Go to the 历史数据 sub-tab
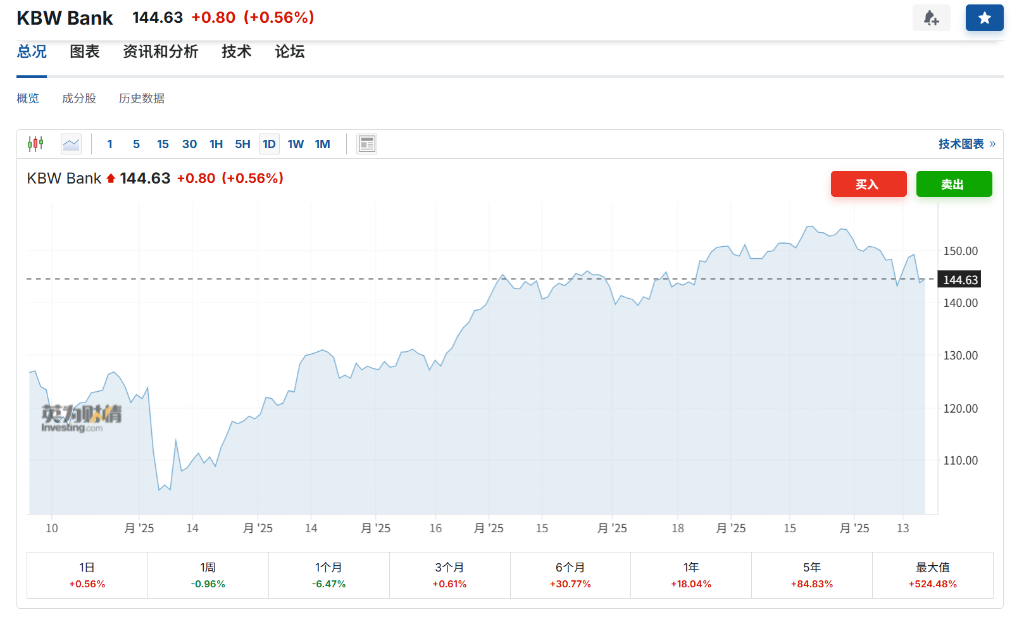 (141, 98)
